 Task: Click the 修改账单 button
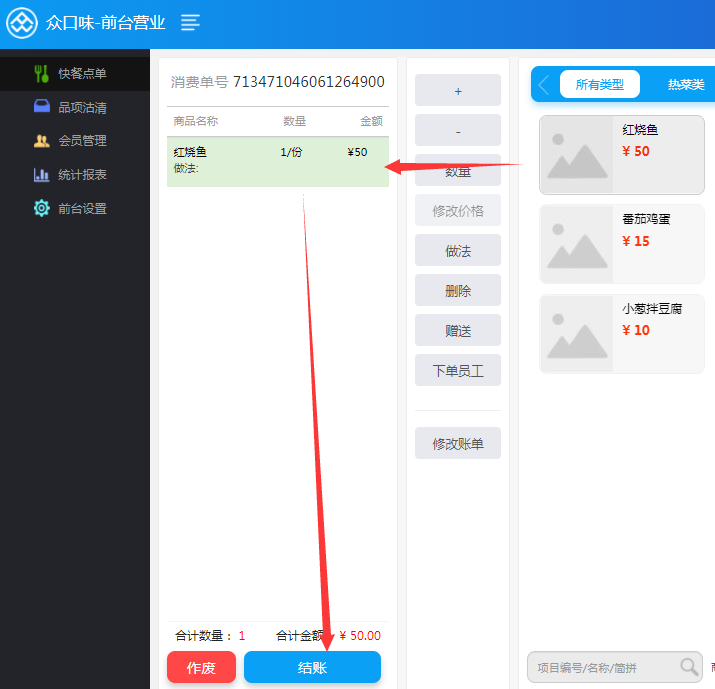coord(458,443)
